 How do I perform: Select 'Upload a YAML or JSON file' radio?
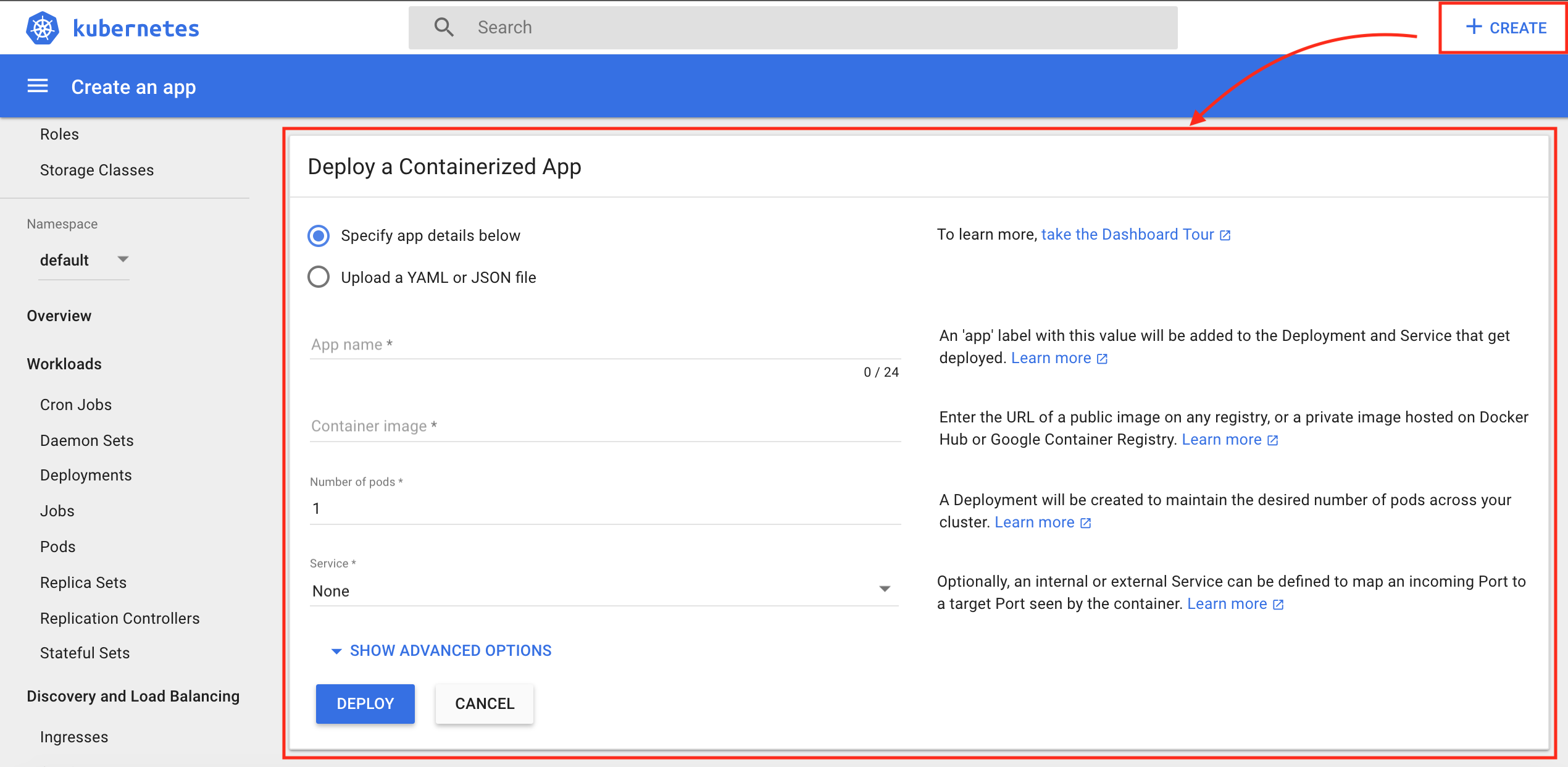319,277
